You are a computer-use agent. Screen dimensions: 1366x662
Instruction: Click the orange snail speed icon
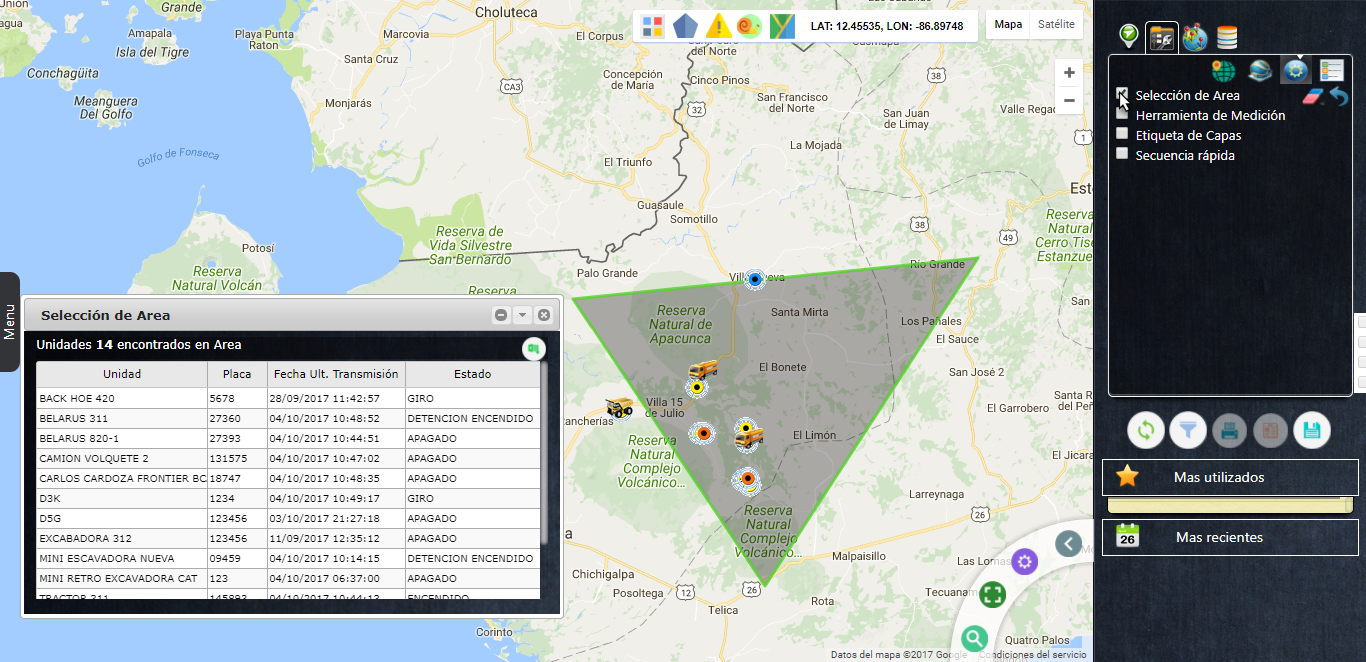tap(749, 26)
